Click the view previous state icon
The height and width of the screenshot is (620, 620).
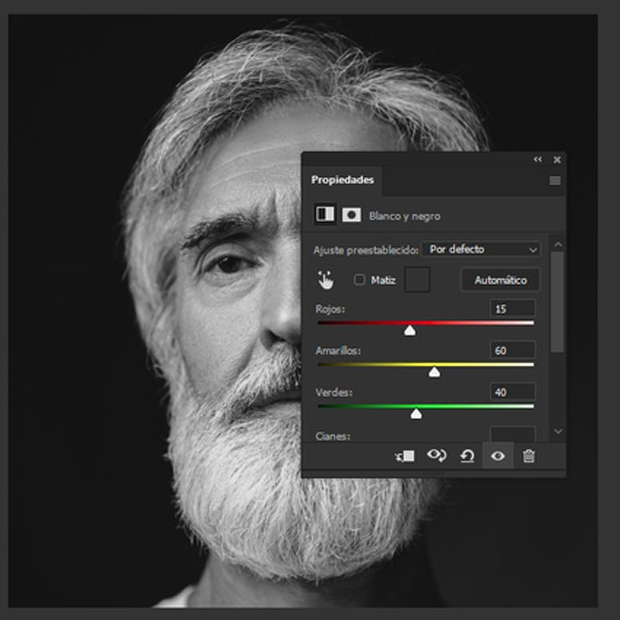point(436,456)
